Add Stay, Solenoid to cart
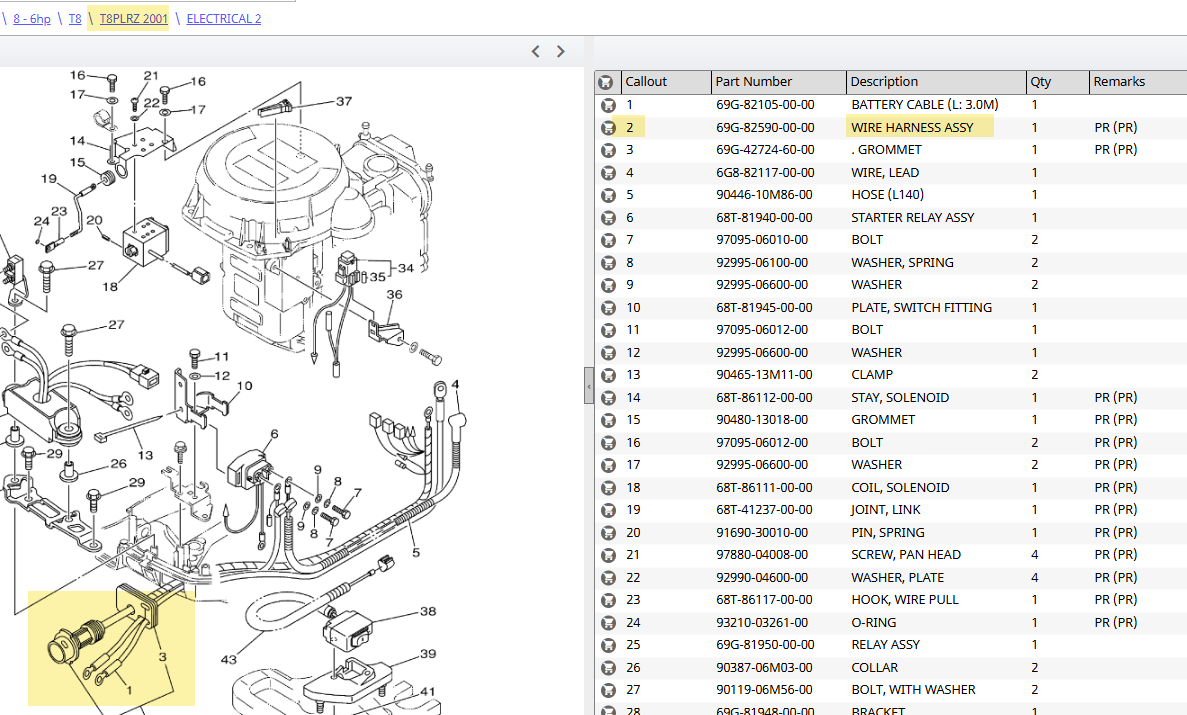This screenshot has height=715, width=1187. coord(608,398)
